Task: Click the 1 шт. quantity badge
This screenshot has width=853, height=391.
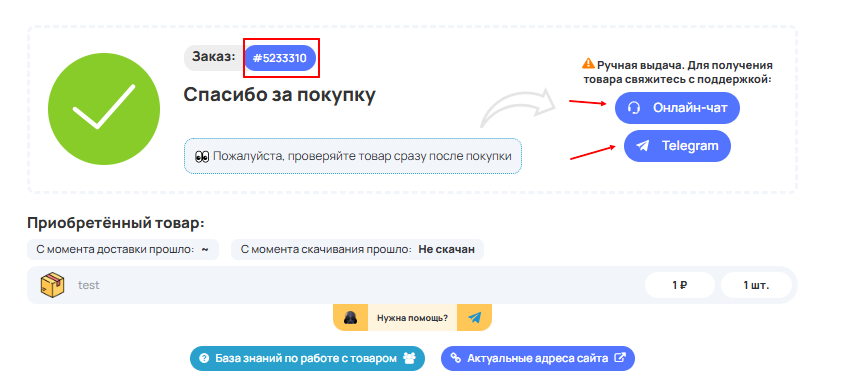Action: pos(756,285)
